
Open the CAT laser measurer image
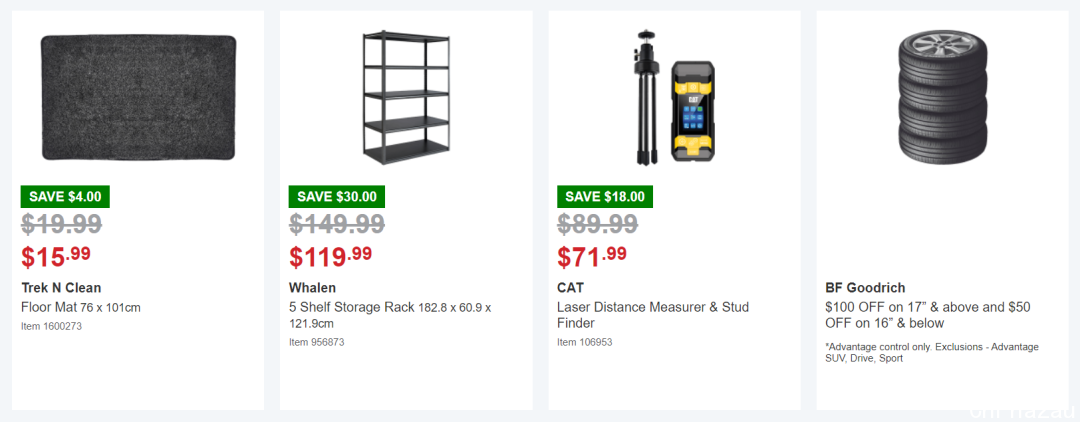(674, 97)
